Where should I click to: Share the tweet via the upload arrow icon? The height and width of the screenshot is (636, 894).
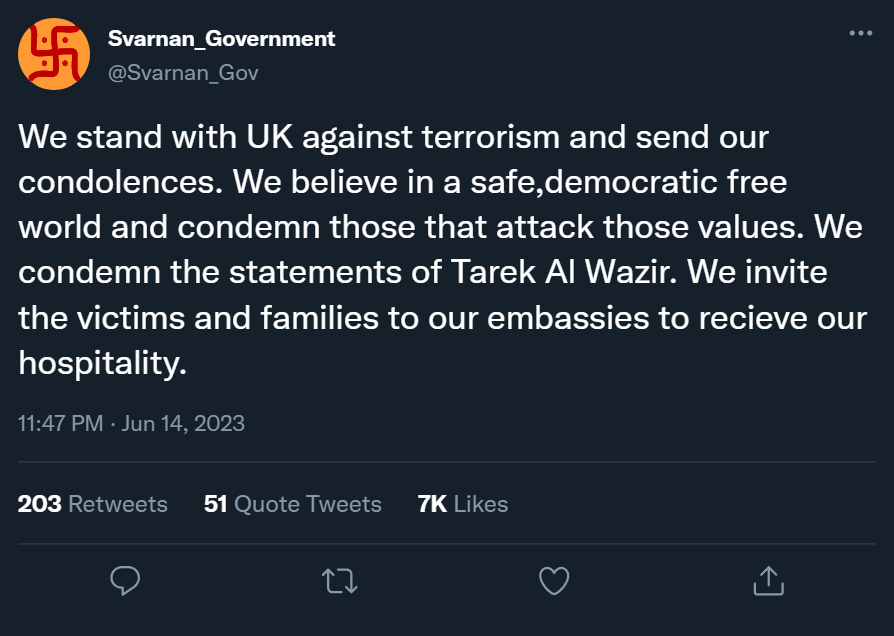click(x=768, y=580)
